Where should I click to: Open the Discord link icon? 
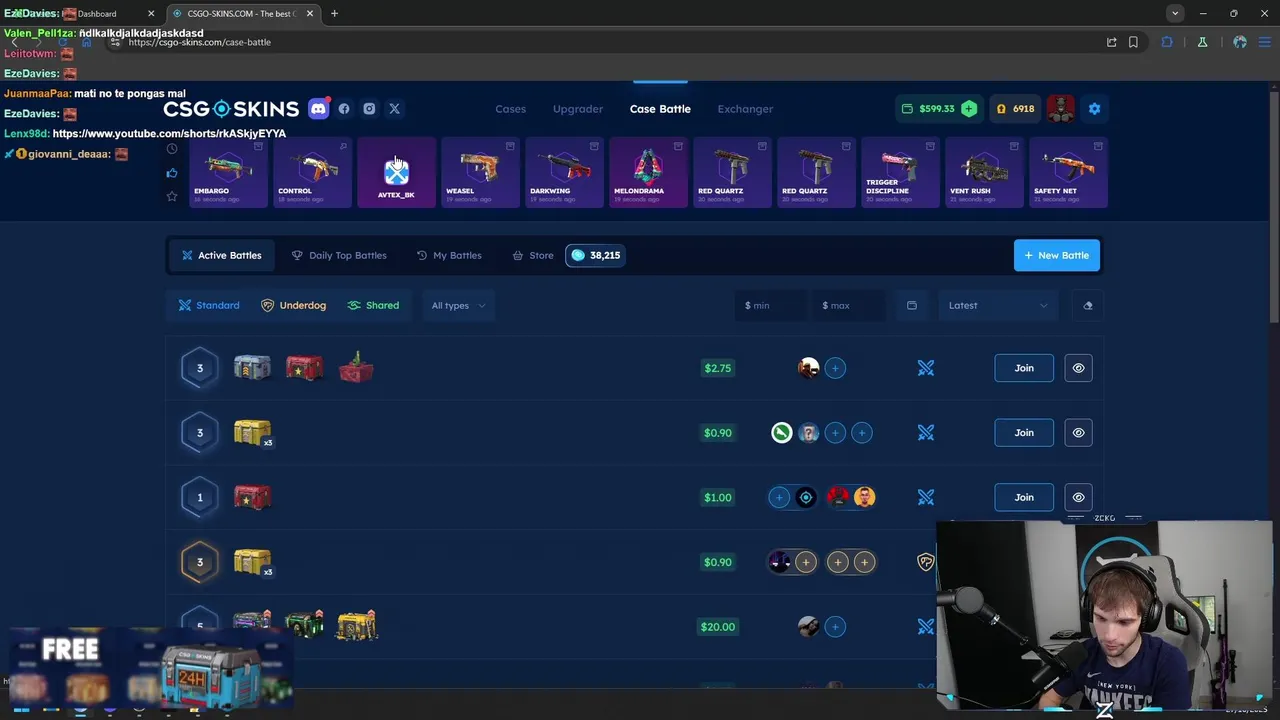[x=318, y=109]
